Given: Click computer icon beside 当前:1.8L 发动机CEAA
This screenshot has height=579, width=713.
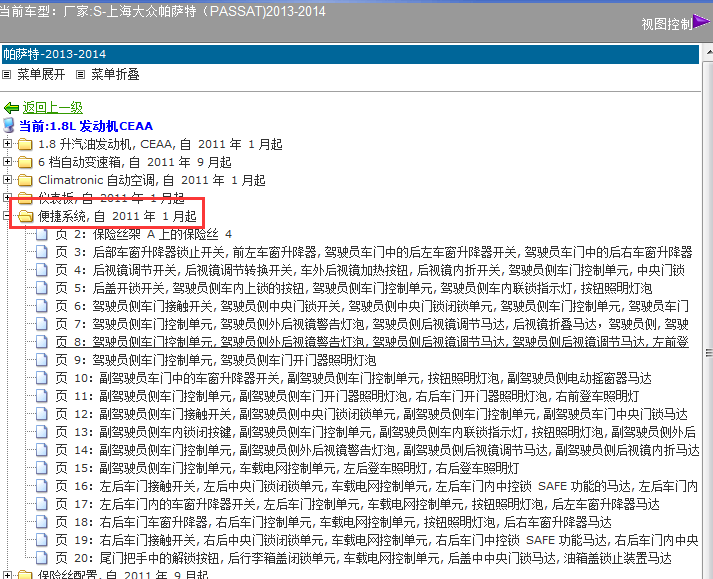Looking at the screenshot, I should pyautogui.click(x=9, y=126).
